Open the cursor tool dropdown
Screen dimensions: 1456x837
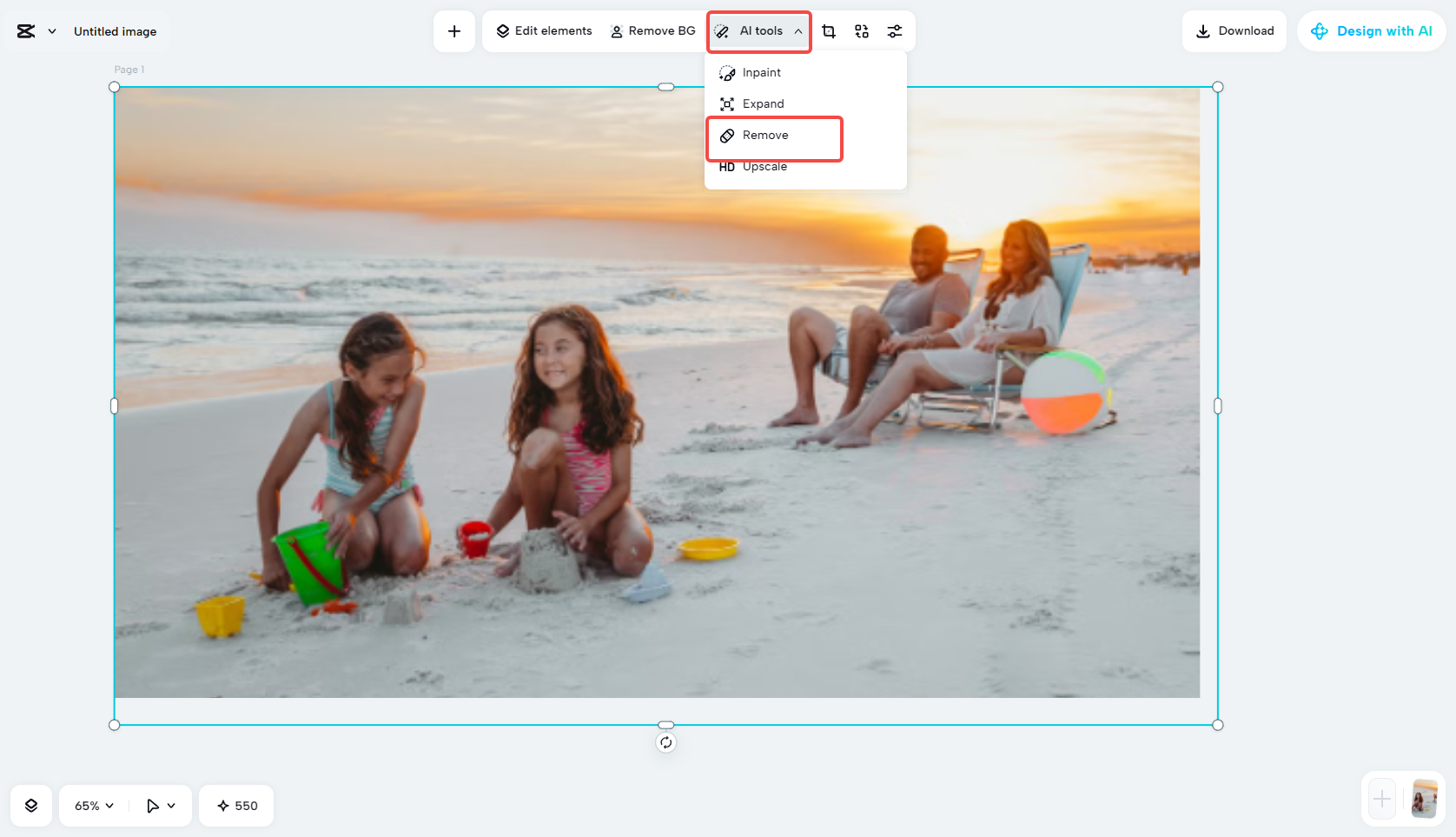[161, 806]
